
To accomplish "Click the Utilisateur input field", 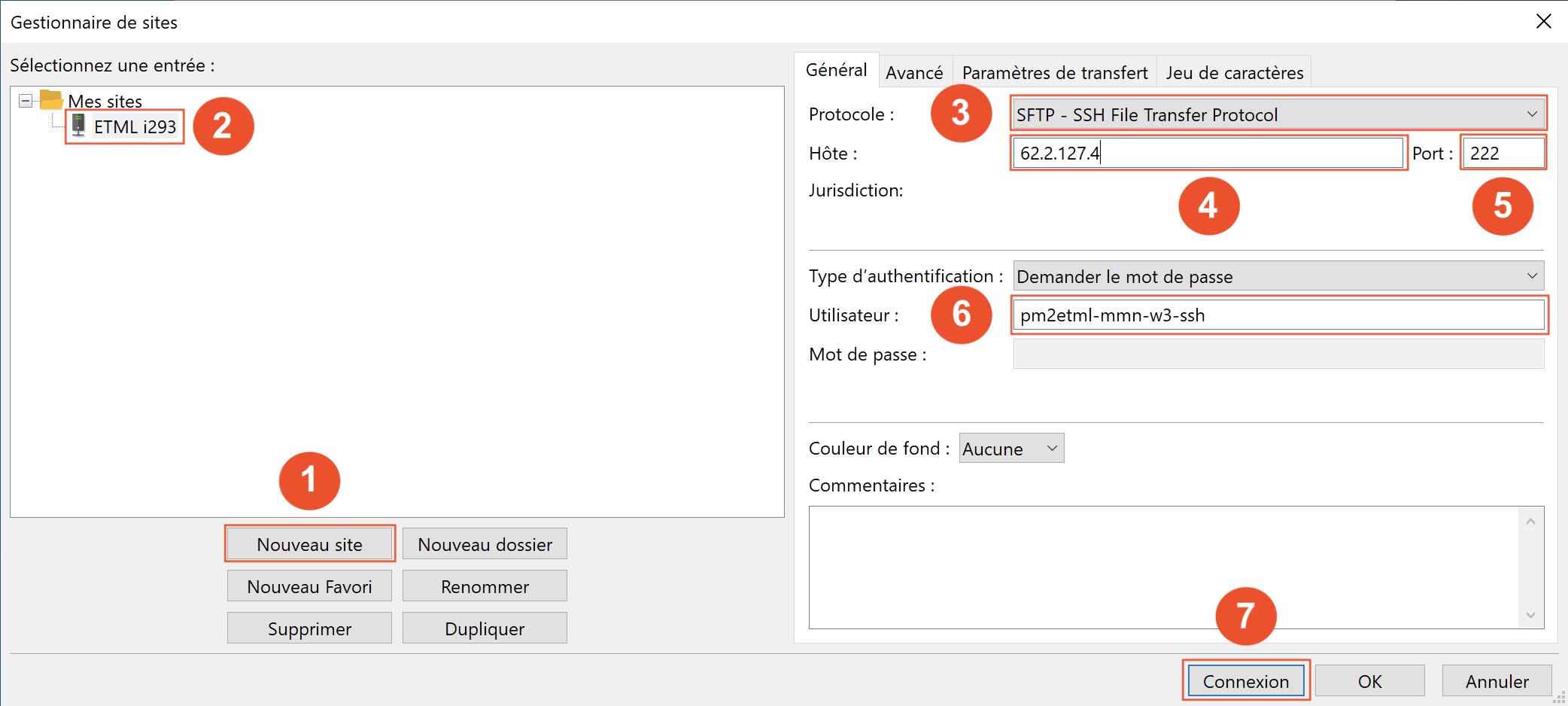I will (1278, 315).
